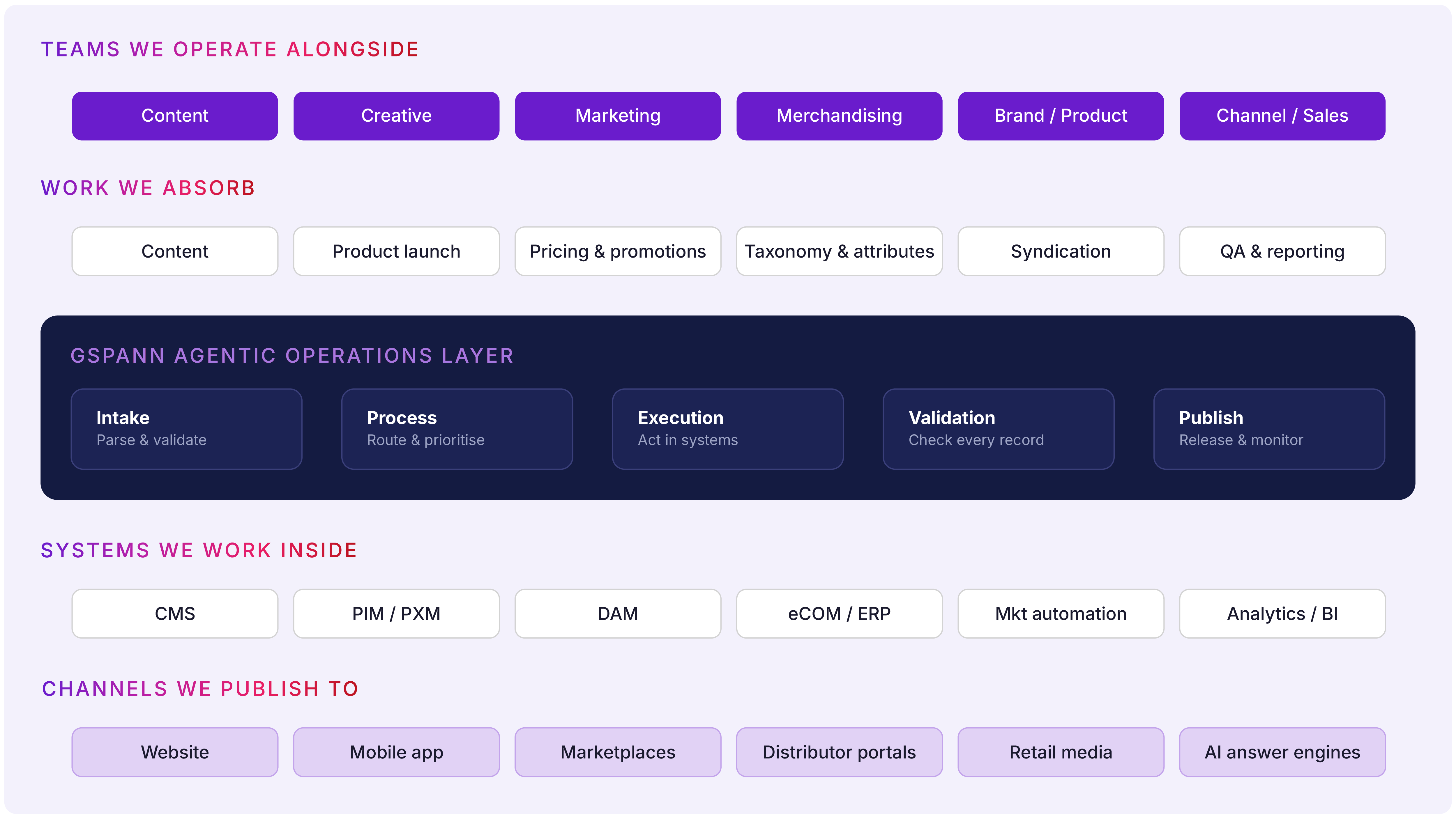
Task: Click the Retail media box
Action: (x=1061, y=752)
